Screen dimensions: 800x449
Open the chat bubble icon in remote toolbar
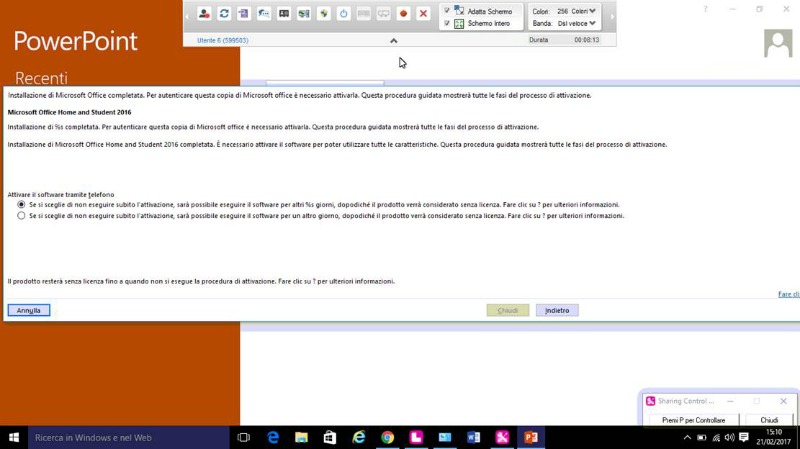264,14
